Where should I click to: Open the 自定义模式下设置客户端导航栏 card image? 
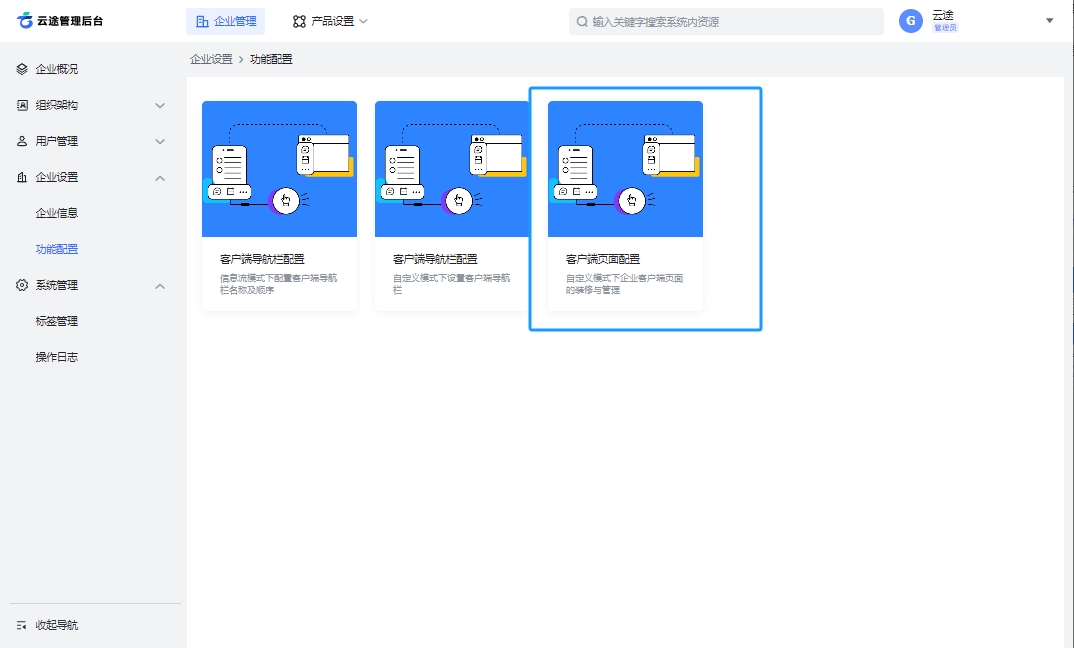tap(452, 169)
